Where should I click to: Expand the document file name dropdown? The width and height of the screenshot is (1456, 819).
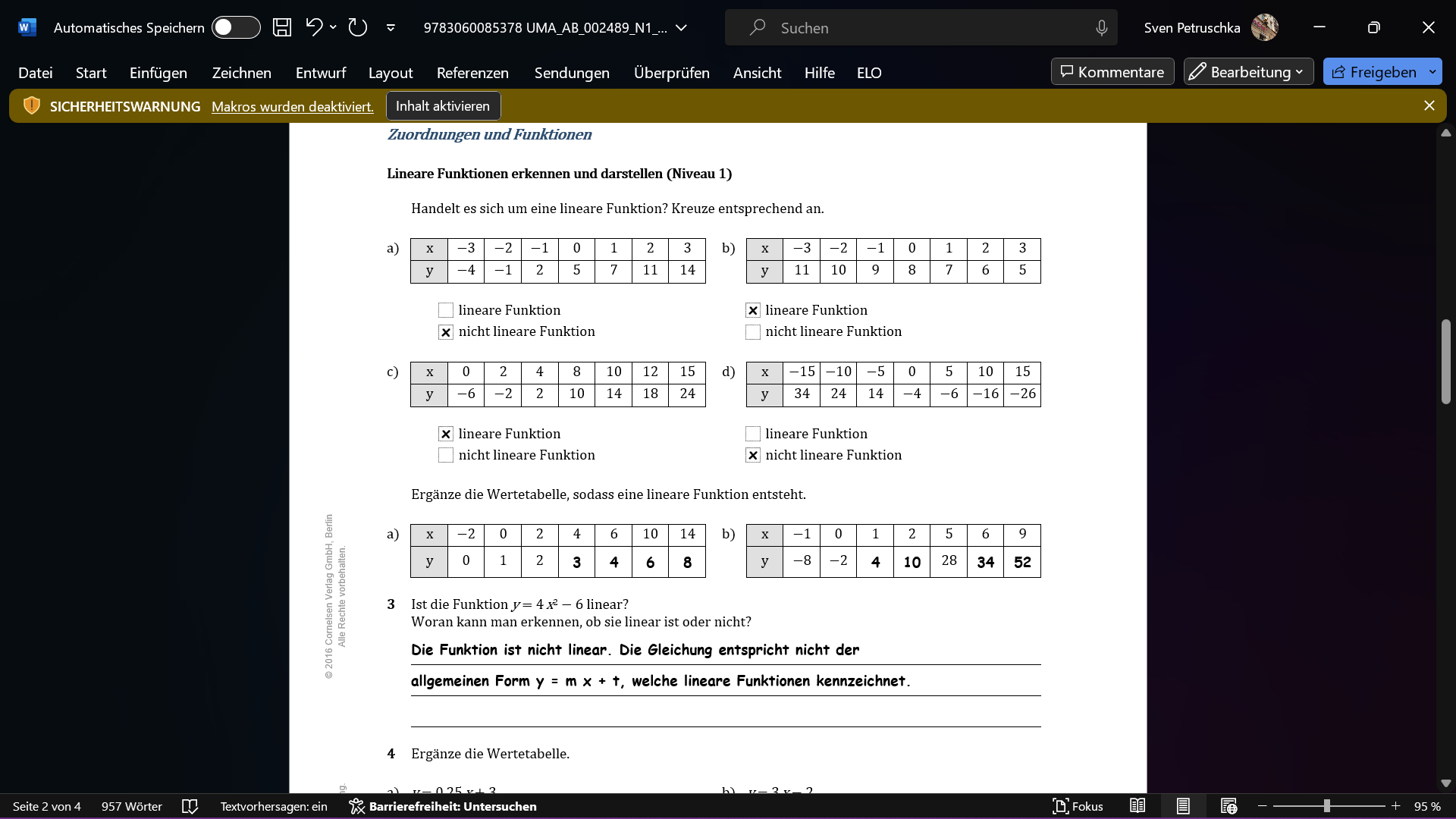coord(681,28)
